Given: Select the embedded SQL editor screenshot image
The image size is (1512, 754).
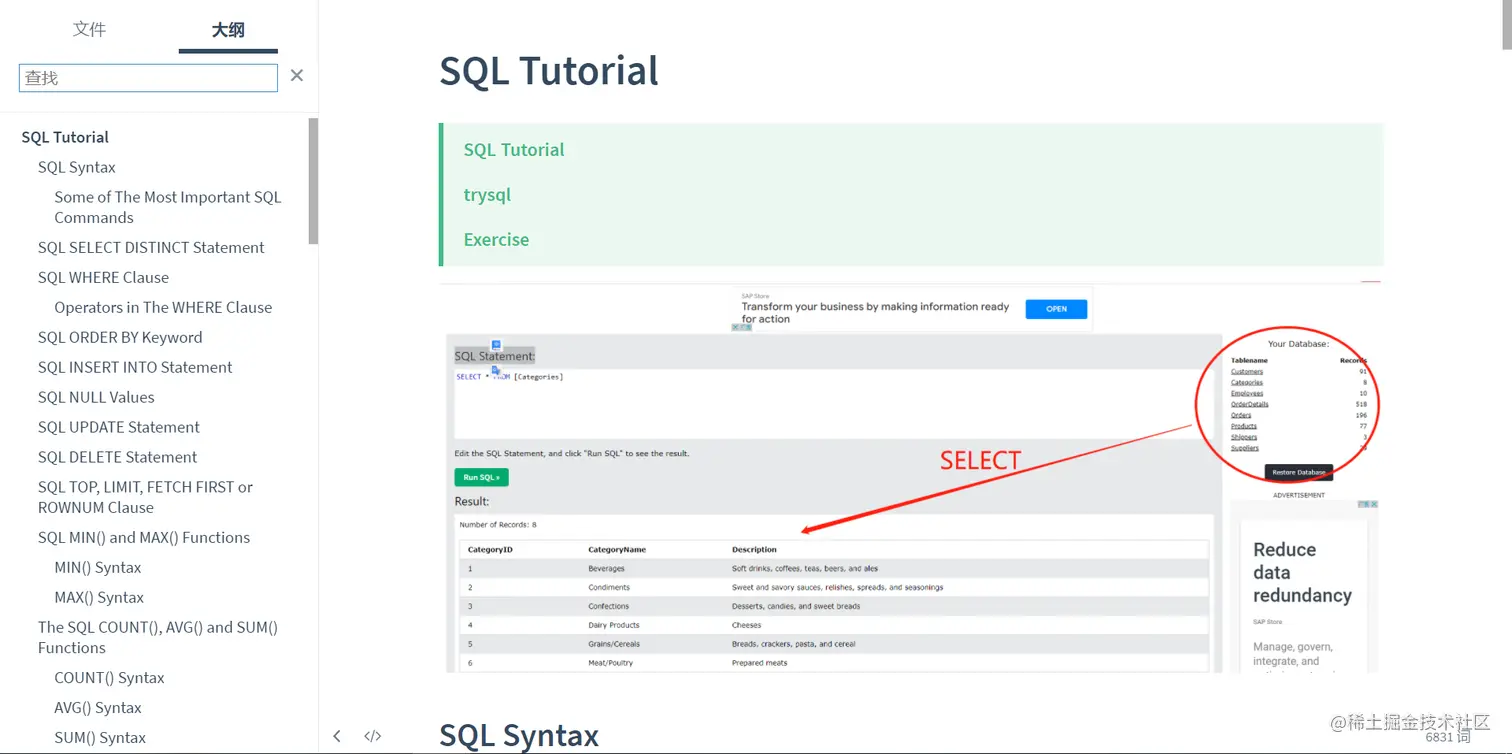Looking at the screenshot, I should (x=911, y=477).
